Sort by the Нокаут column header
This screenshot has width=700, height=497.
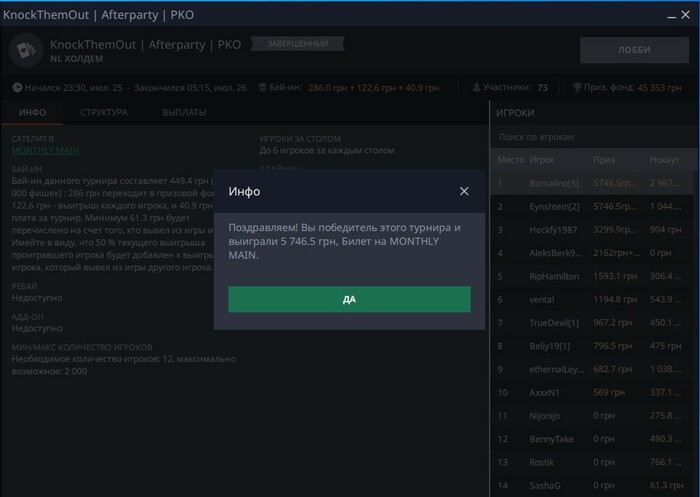tap(664, 159)
